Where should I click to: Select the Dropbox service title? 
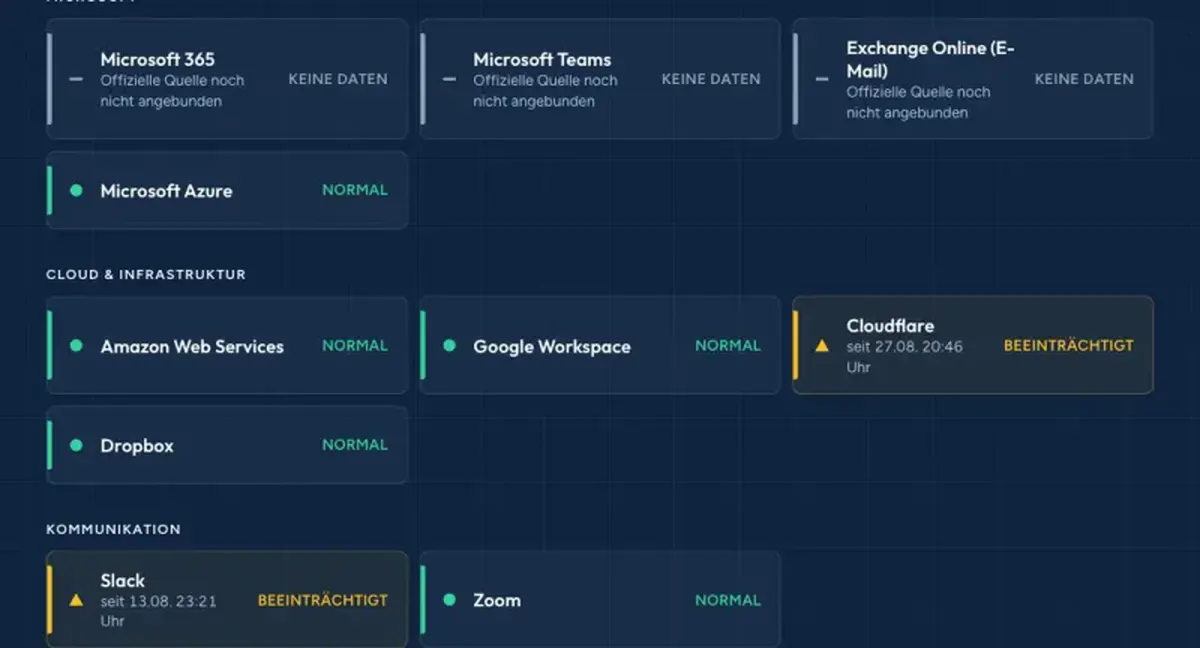[137, 446]
